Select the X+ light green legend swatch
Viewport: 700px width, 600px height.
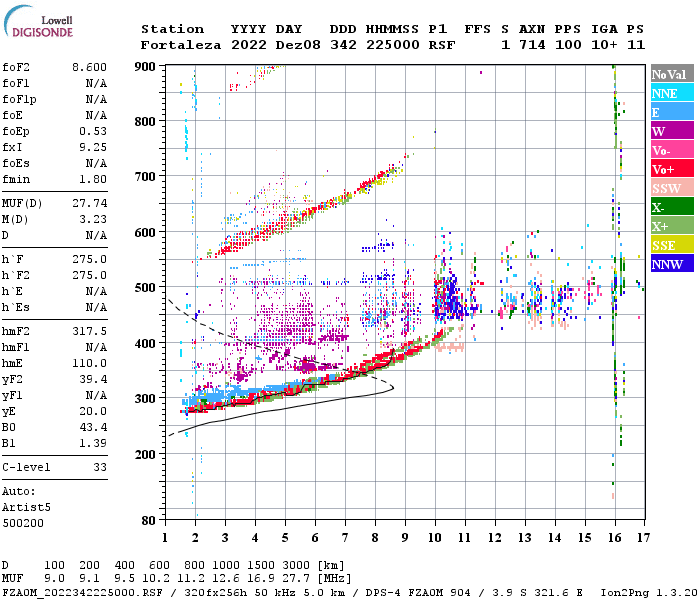[x=672, y=226]
